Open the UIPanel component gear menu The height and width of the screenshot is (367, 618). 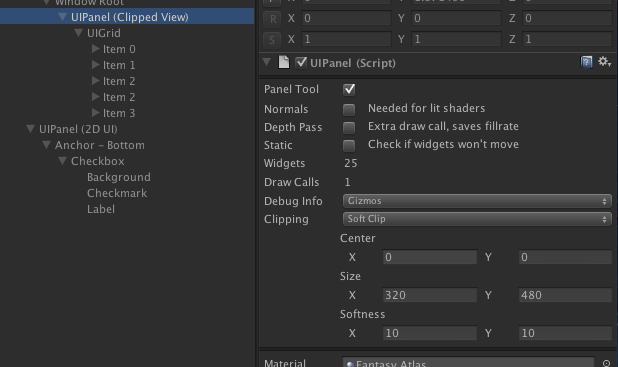coord(604,62)
